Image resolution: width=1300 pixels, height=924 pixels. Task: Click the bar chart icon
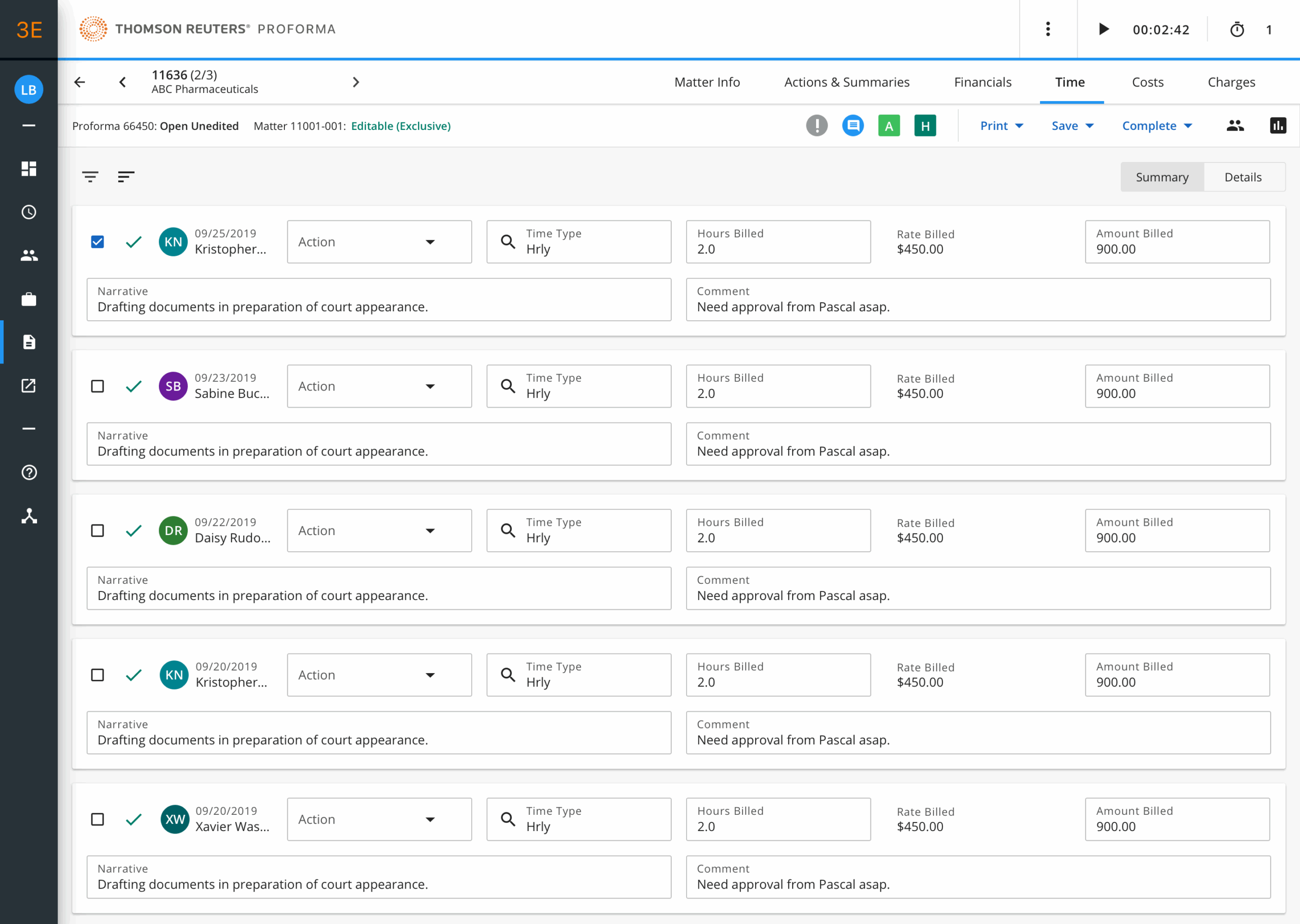point(1277,126)
